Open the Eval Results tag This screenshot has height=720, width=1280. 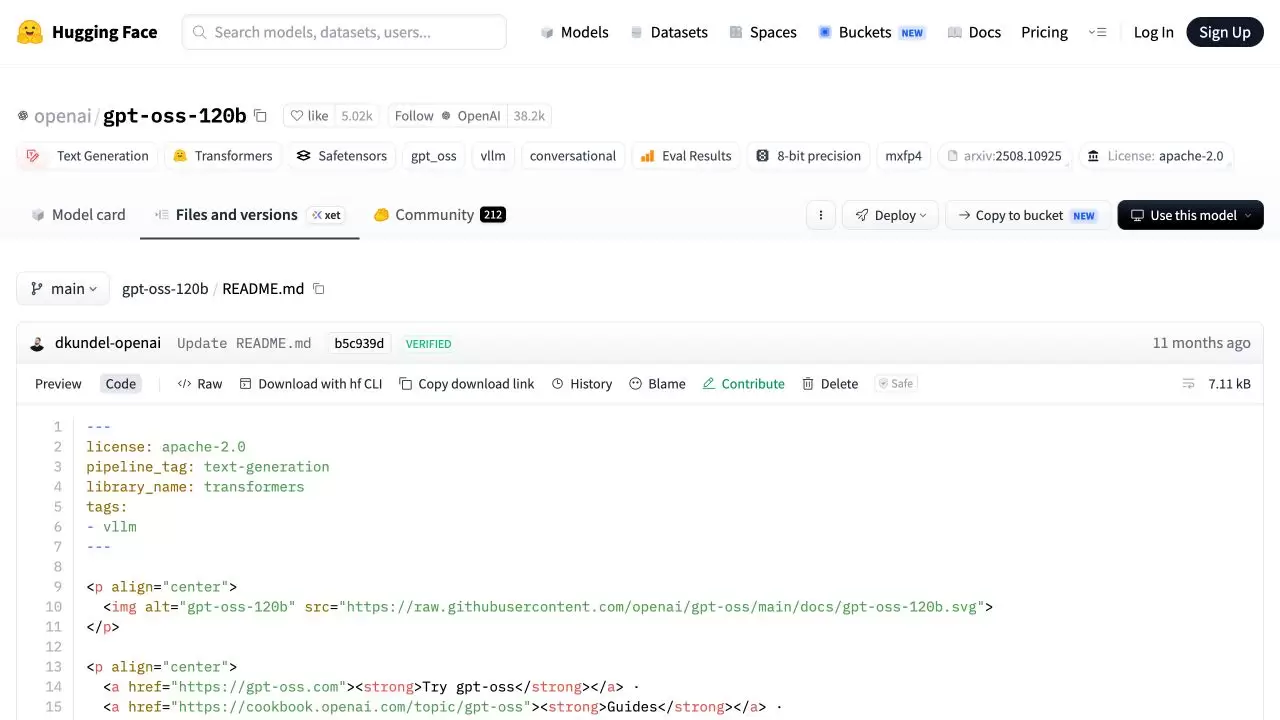[x=686, y=156]
